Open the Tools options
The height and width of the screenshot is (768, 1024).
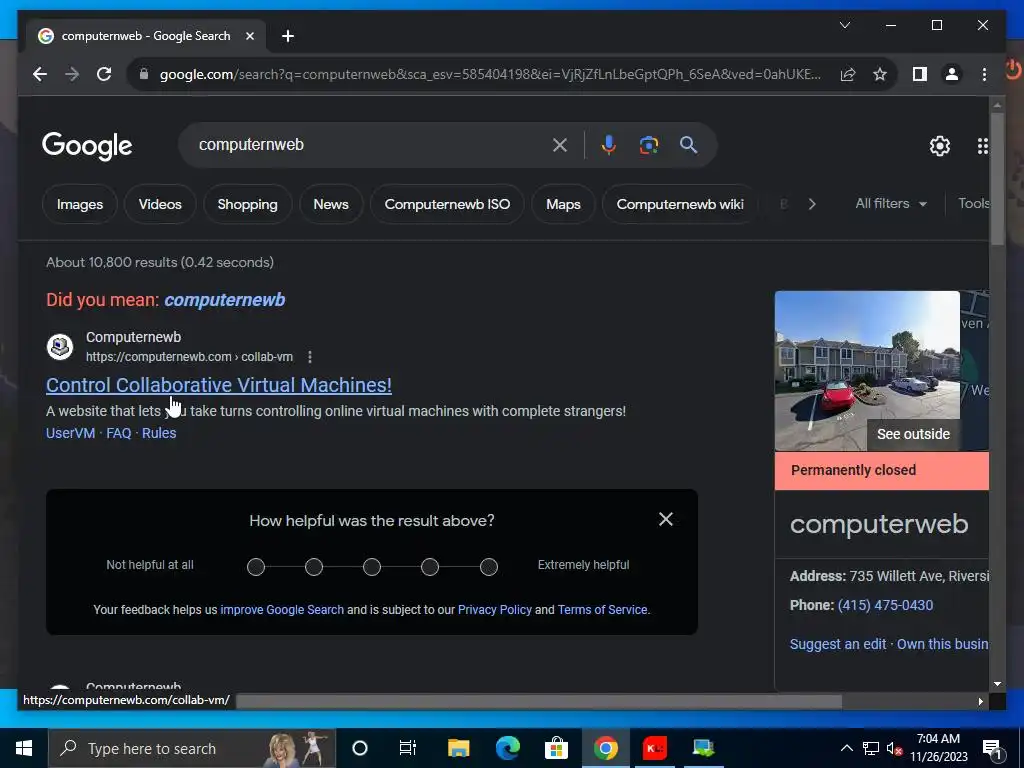pyautogui.click(x=973, y=204)
